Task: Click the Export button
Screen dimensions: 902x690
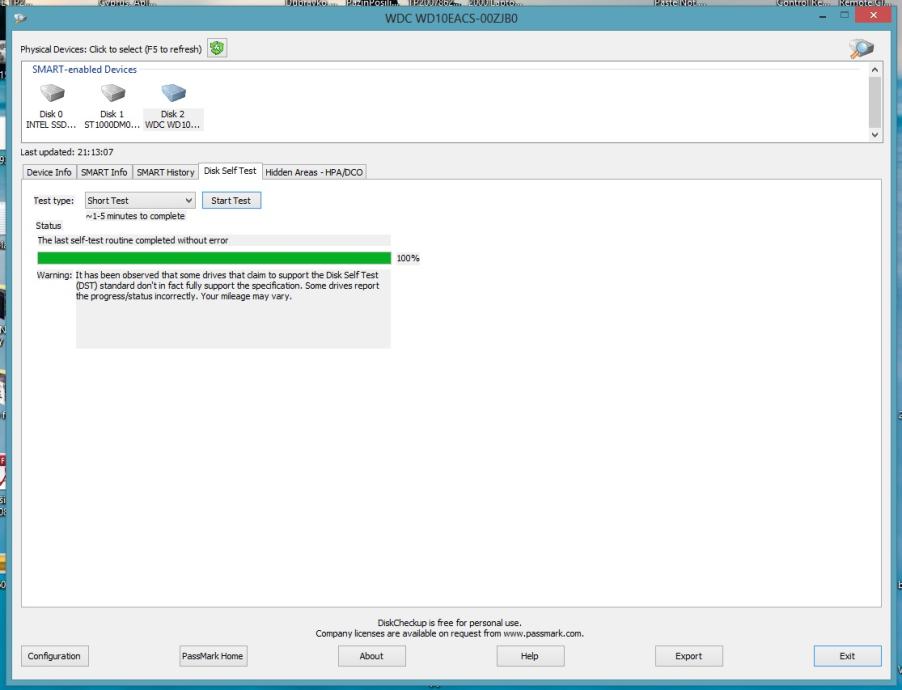Action: pos(689,656)
